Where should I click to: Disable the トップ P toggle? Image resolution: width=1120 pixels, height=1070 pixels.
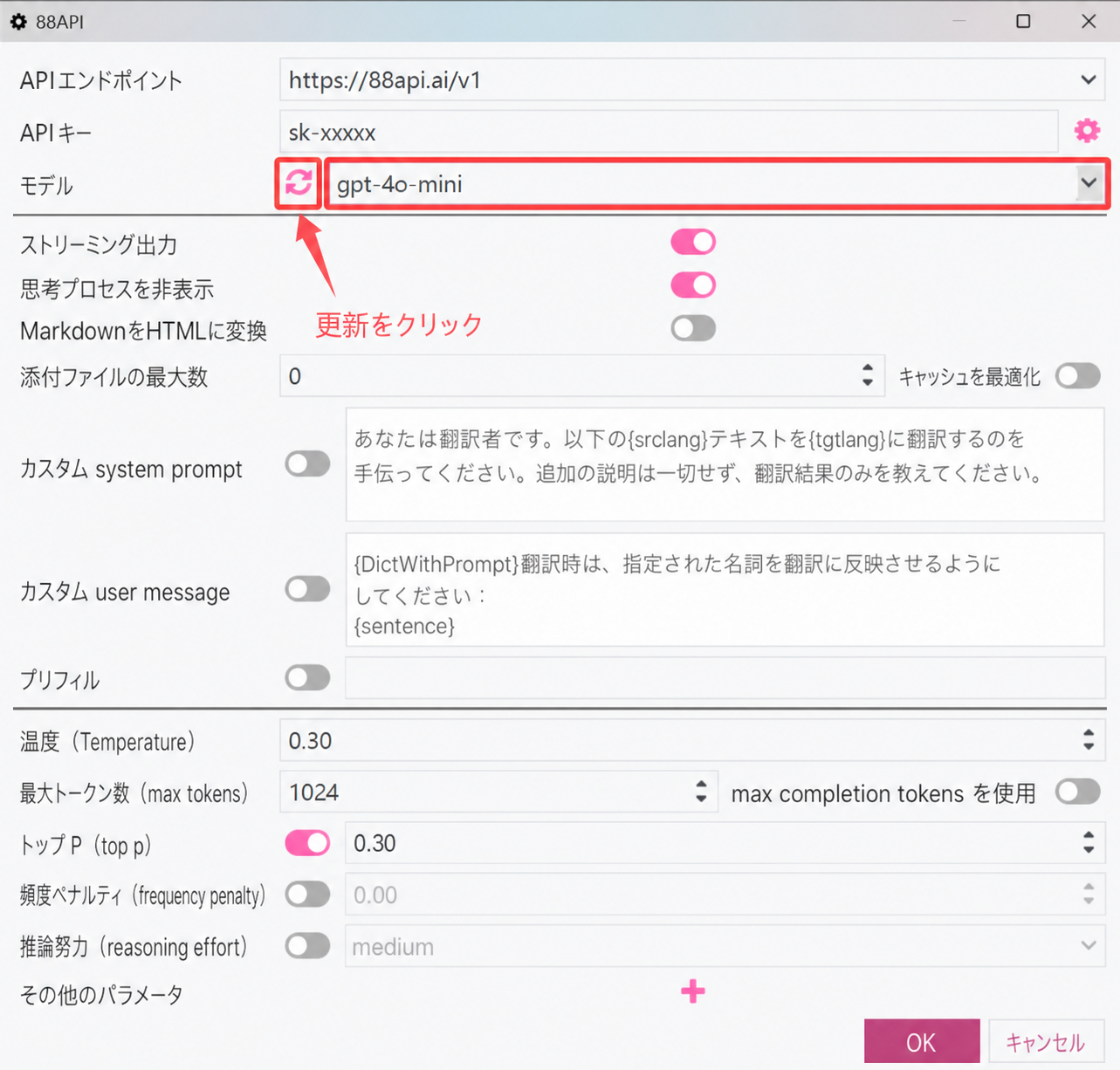coord(307,843)
